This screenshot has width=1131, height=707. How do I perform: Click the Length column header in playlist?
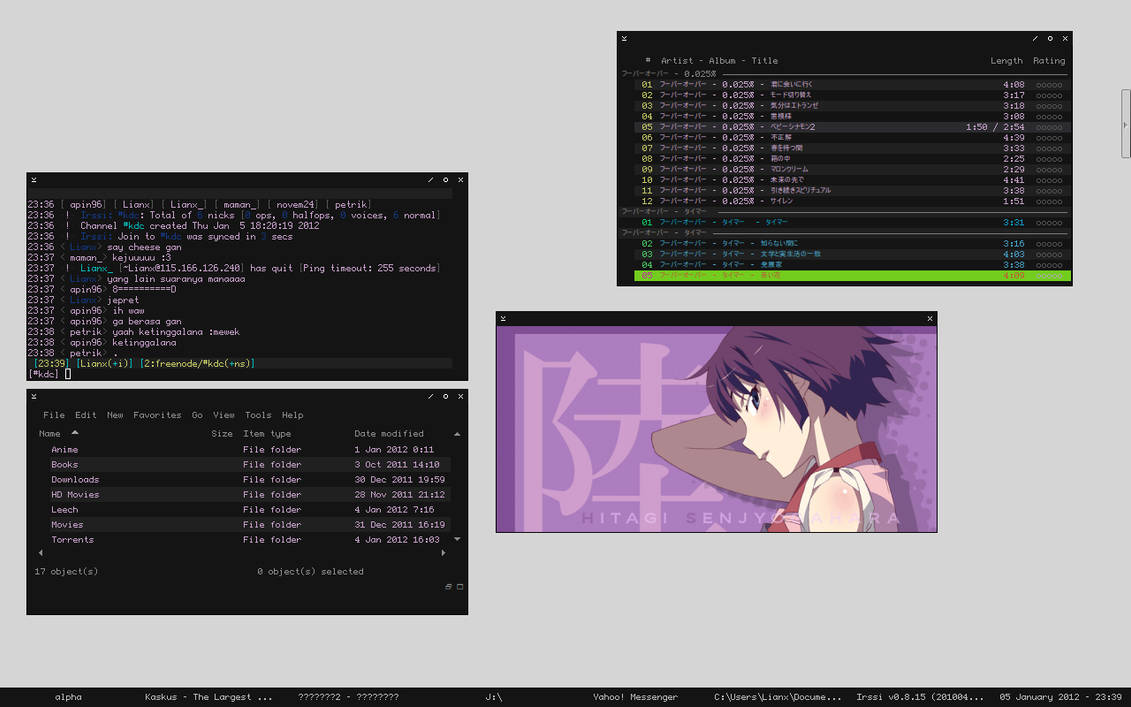[1006, 61]
